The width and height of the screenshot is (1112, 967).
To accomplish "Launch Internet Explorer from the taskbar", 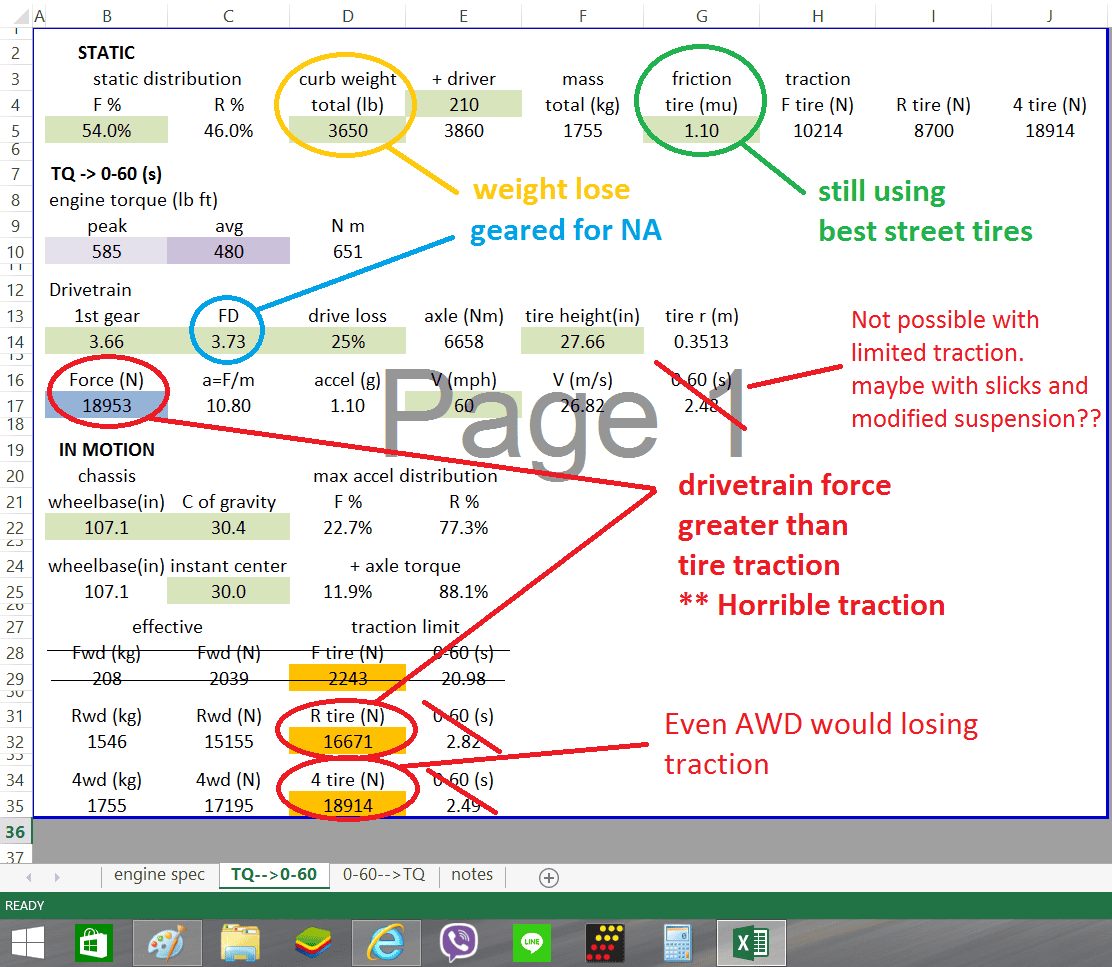I will 386,943.
